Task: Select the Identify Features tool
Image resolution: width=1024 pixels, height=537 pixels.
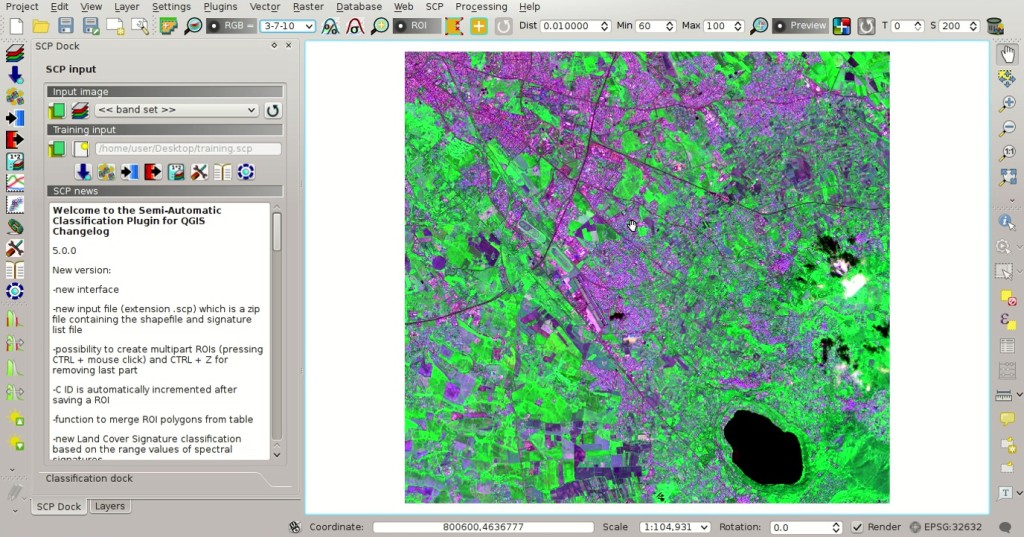Action: point(1008,222)
